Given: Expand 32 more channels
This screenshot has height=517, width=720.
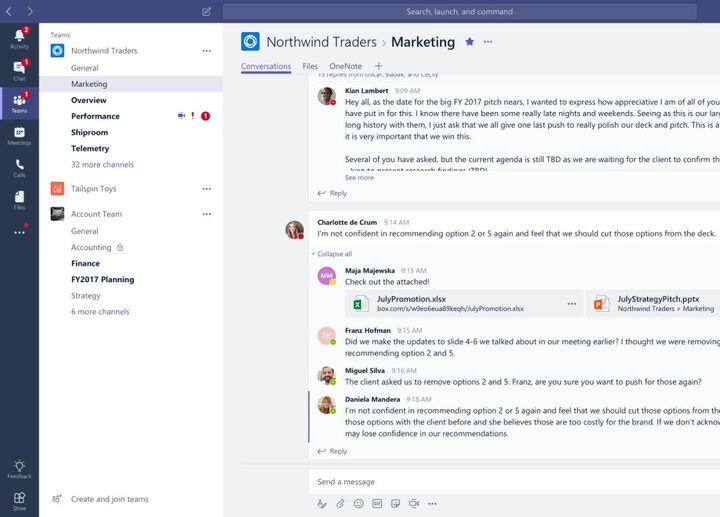Looking at the screenshot, I should (x=102, y=164).
